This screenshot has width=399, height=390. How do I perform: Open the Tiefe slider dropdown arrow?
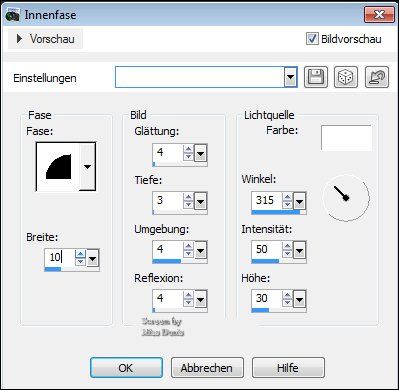coord(200,201)
